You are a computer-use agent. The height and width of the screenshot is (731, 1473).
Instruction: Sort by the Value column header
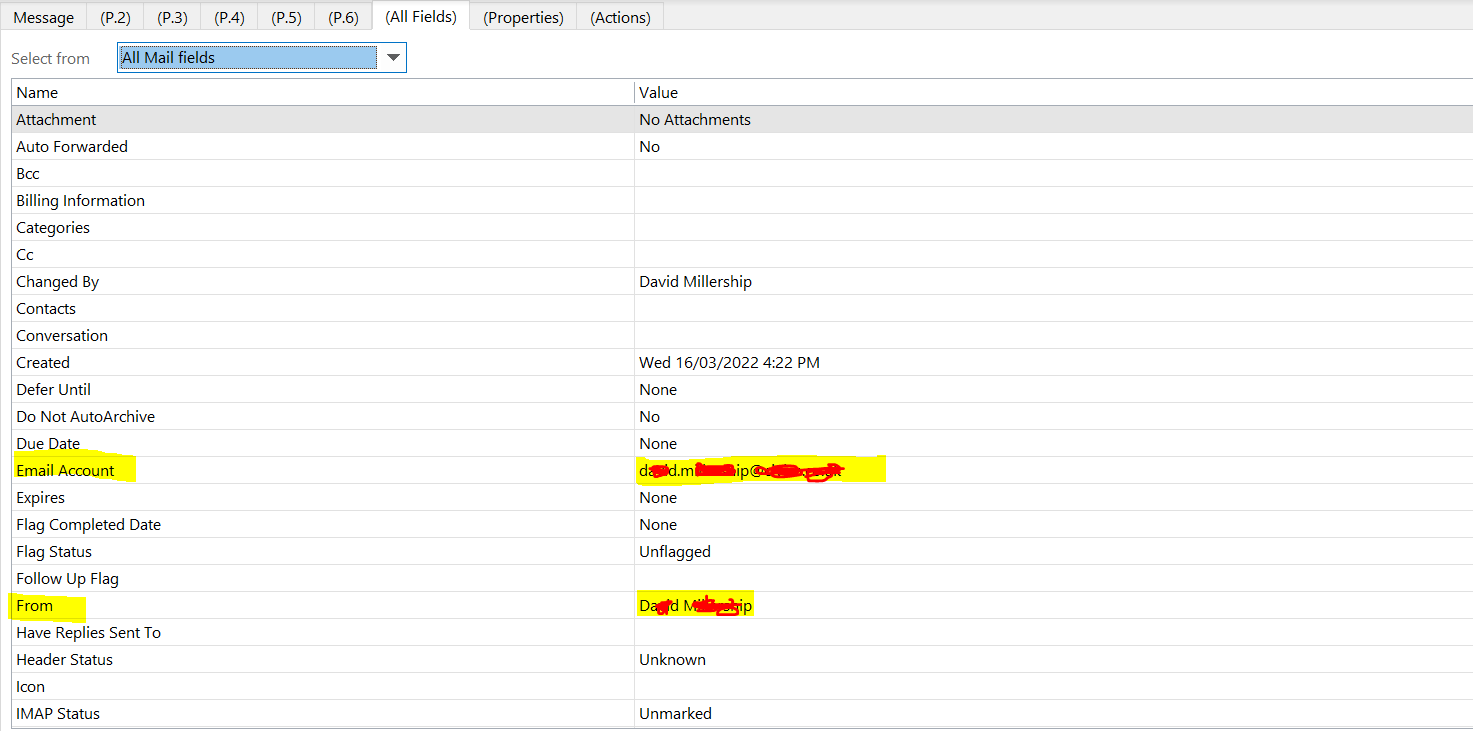pyautogui.click(x=1054, y=92)
